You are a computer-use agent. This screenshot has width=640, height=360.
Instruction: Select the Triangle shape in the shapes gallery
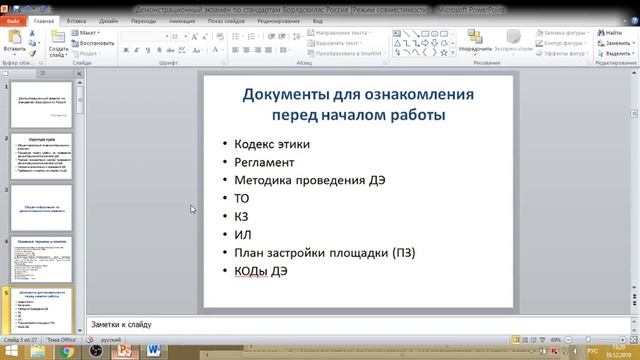(x=397, y=43)
